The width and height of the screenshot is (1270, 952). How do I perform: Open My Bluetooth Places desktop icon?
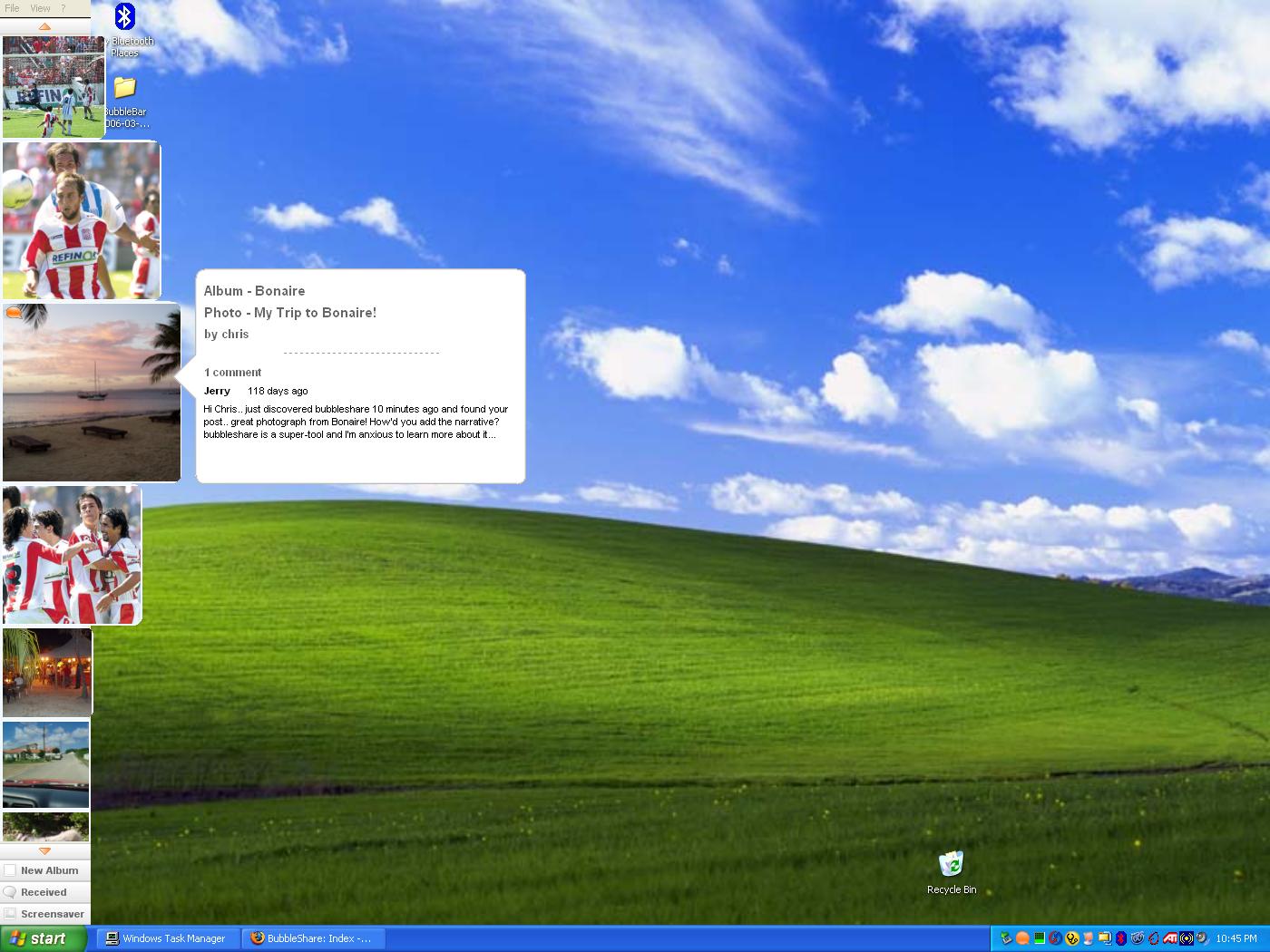pos(125,18)
